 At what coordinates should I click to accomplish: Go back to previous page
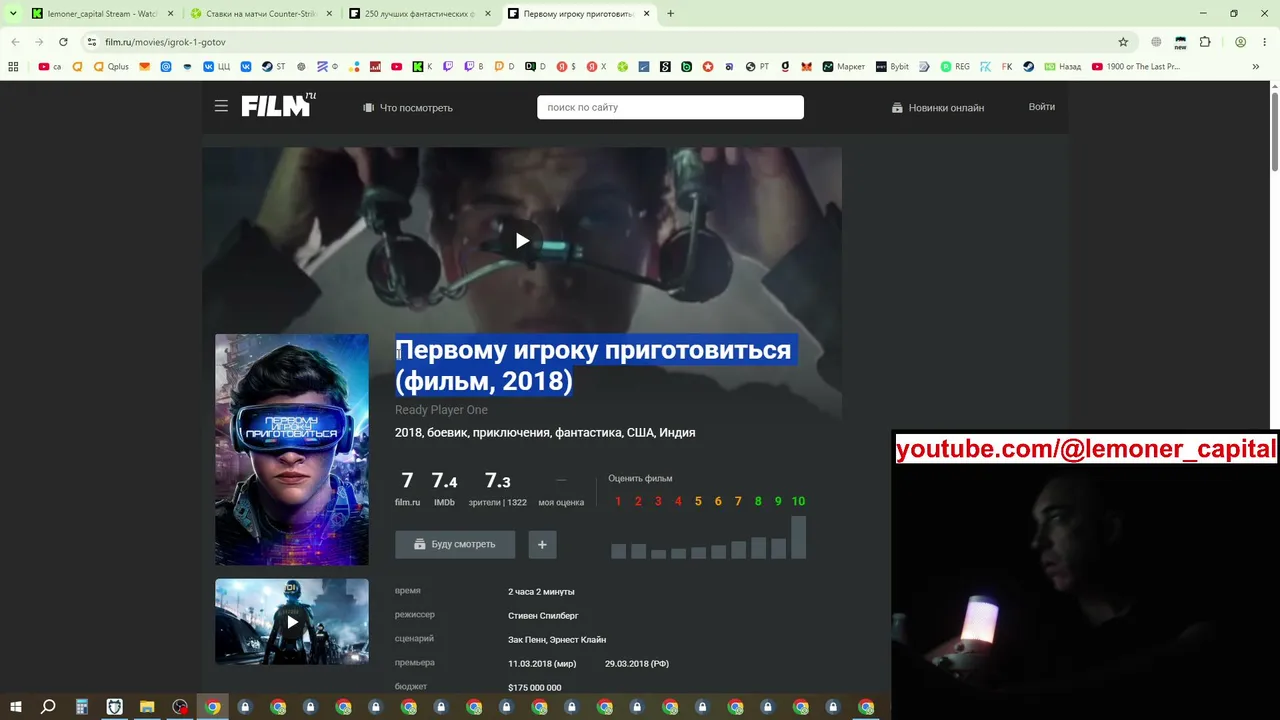(14, 42)
